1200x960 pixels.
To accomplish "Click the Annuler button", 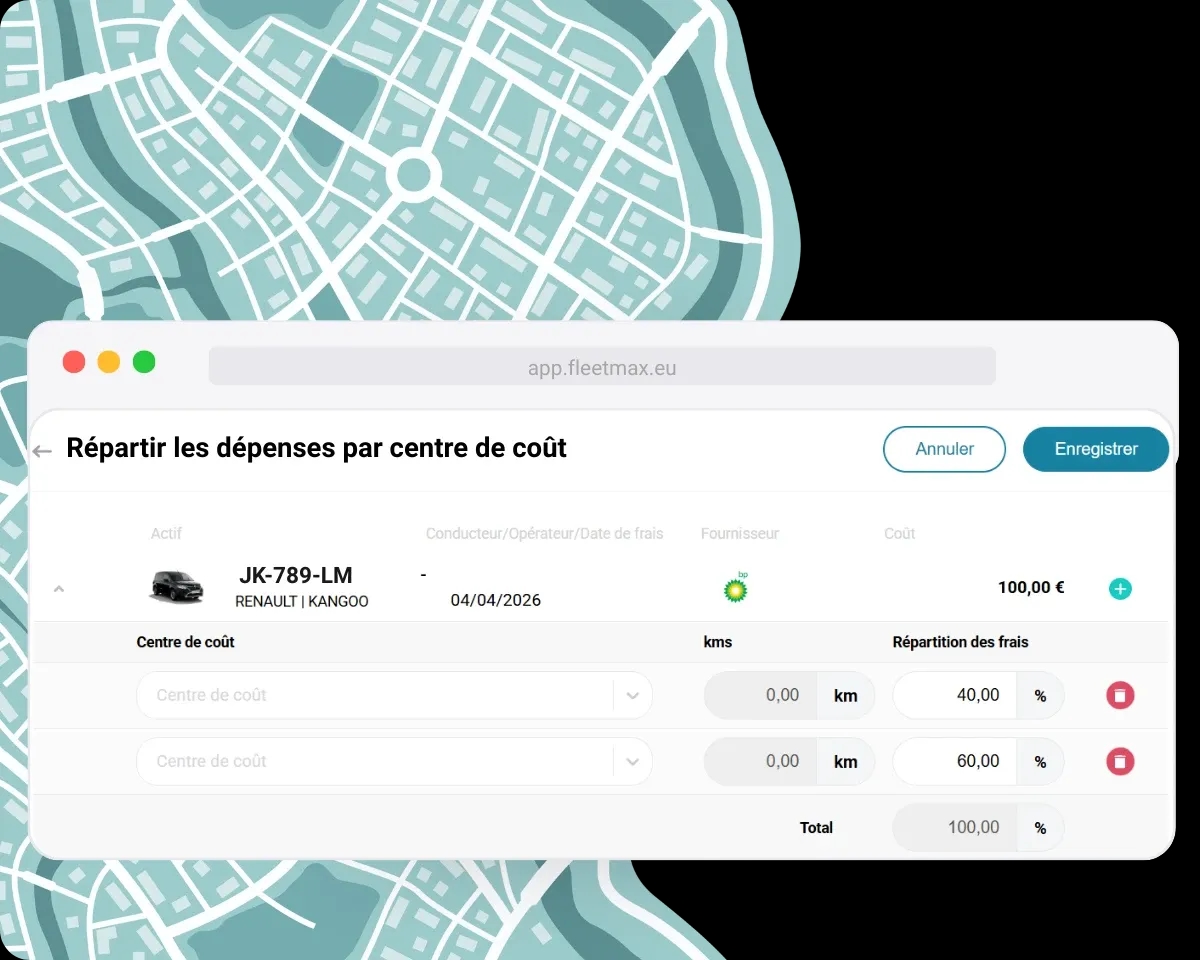I will pos(944,449).
